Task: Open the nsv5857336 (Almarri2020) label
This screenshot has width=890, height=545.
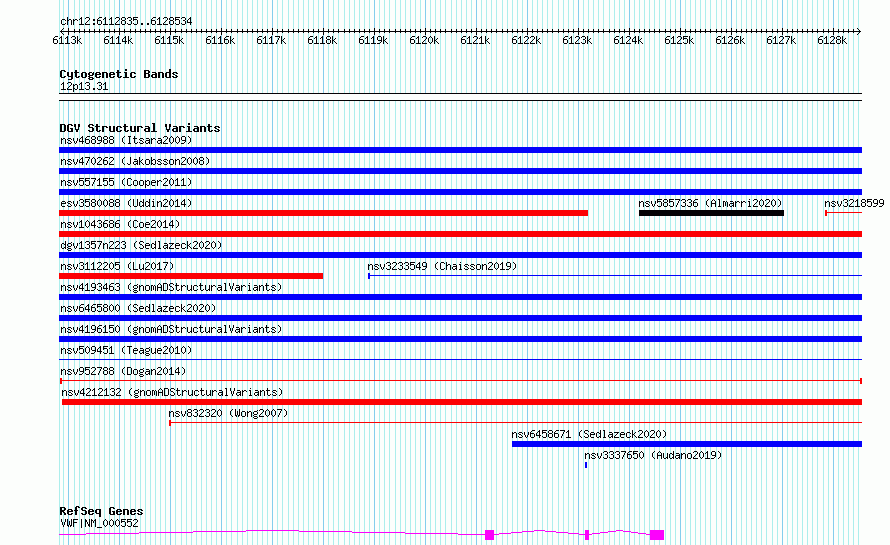Action: (x=710, y=203)
